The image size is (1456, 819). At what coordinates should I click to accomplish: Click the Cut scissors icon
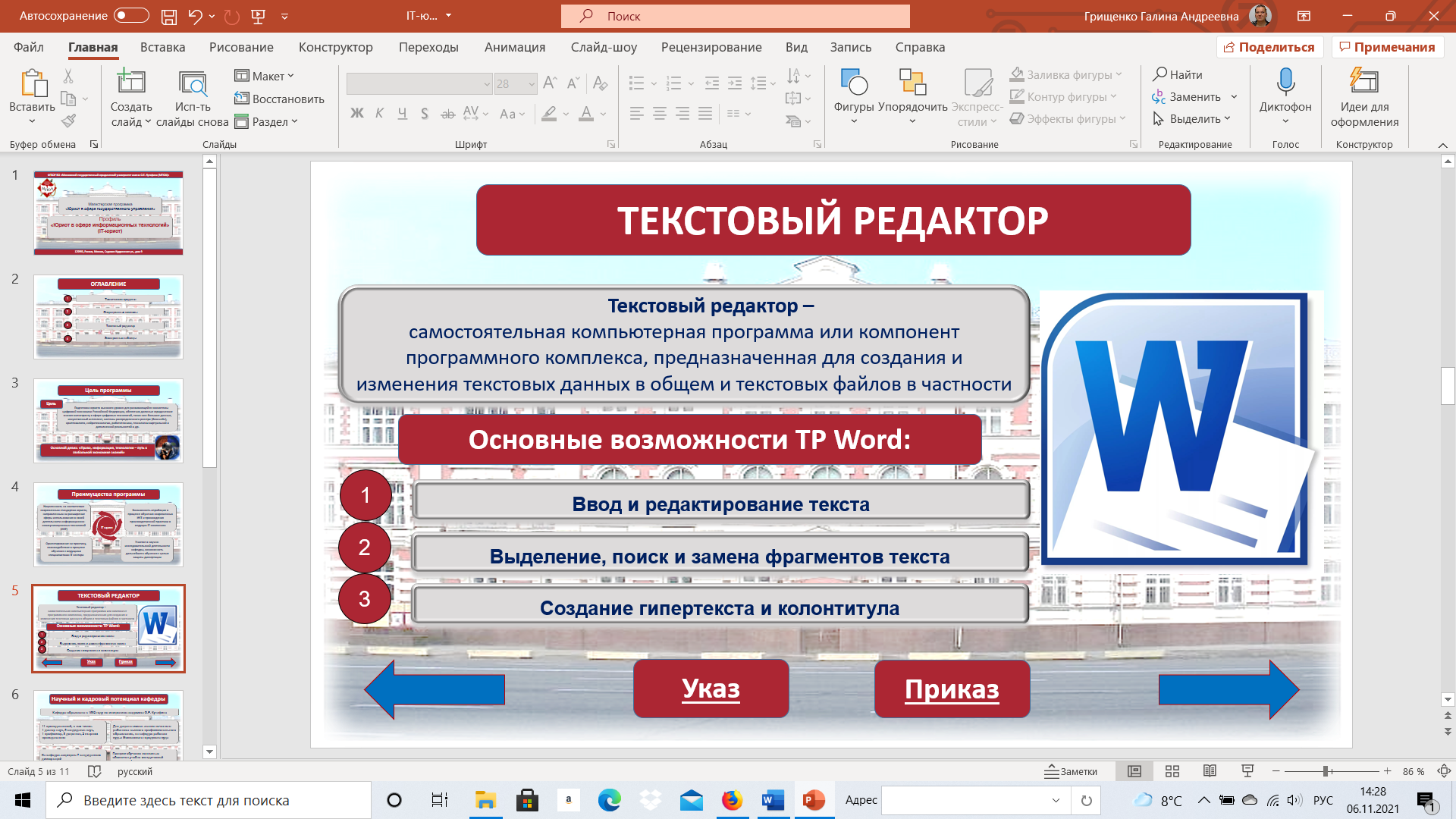[68, 76]
